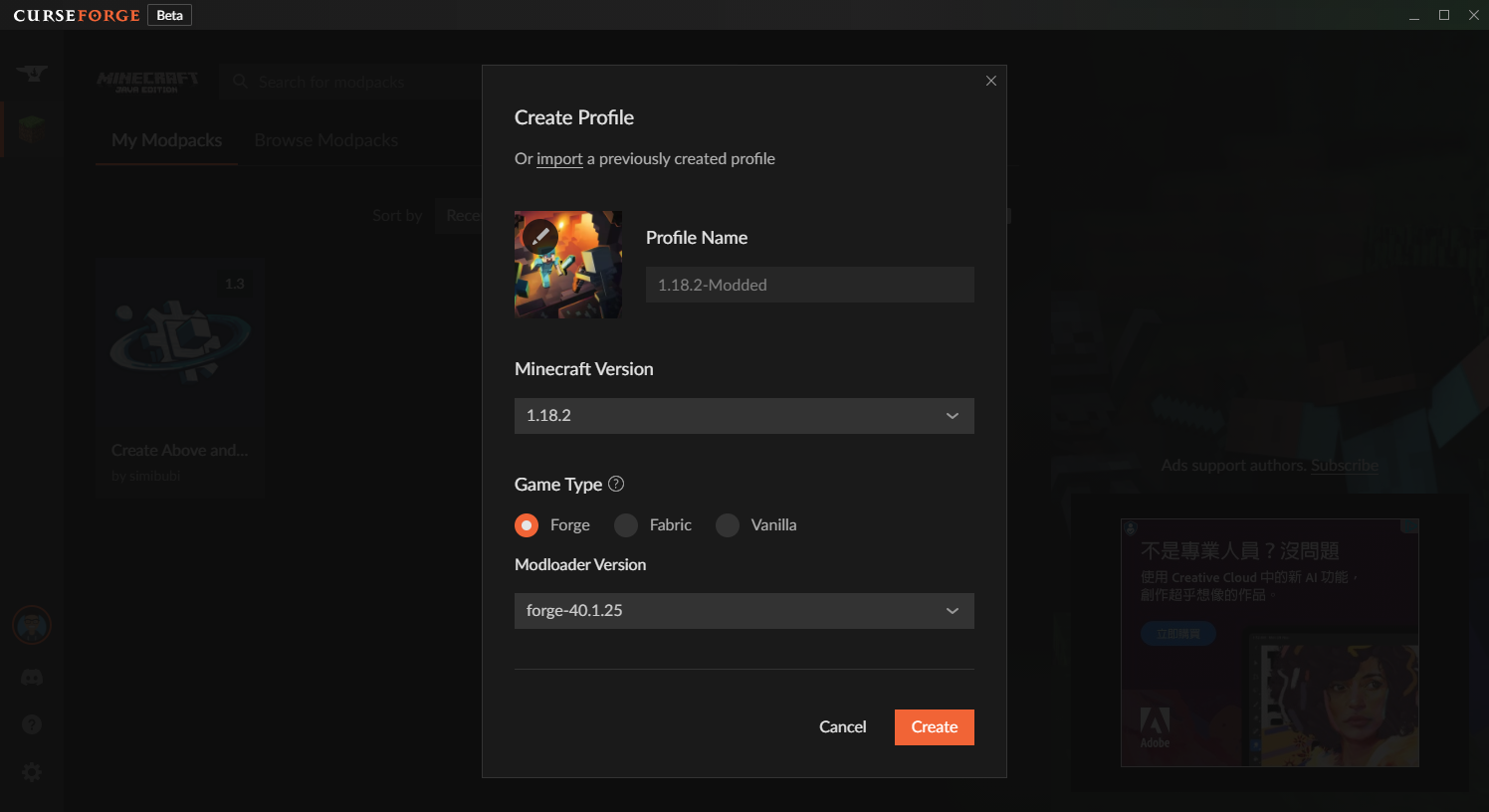Select the Fabric game type
The image size is (1489, 812).
click(x=626, y=524)
